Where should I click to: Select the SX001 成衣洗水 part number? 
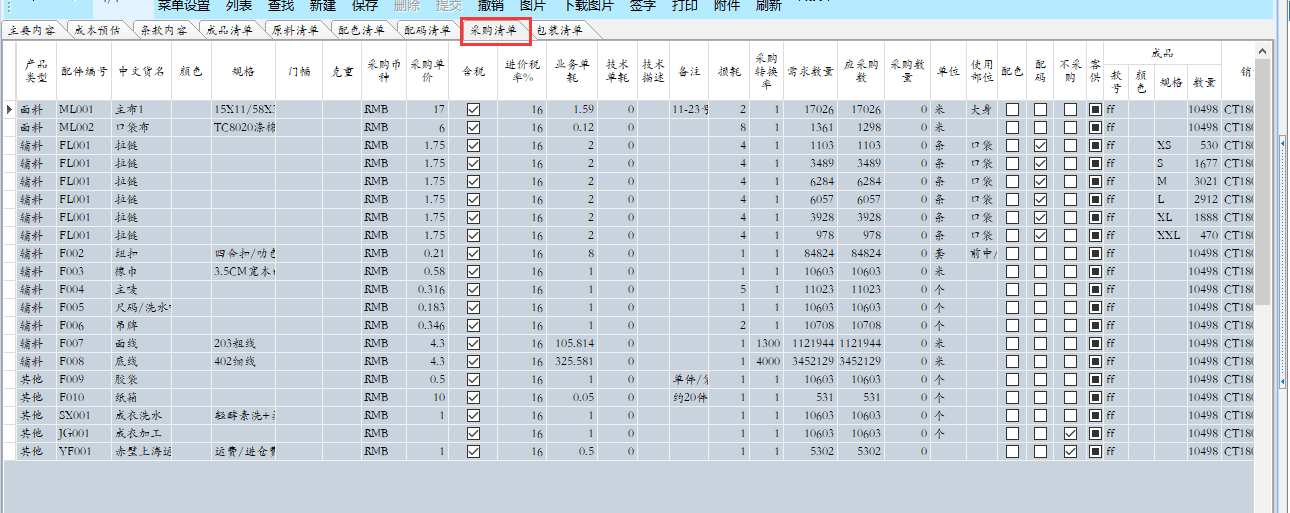84,415
